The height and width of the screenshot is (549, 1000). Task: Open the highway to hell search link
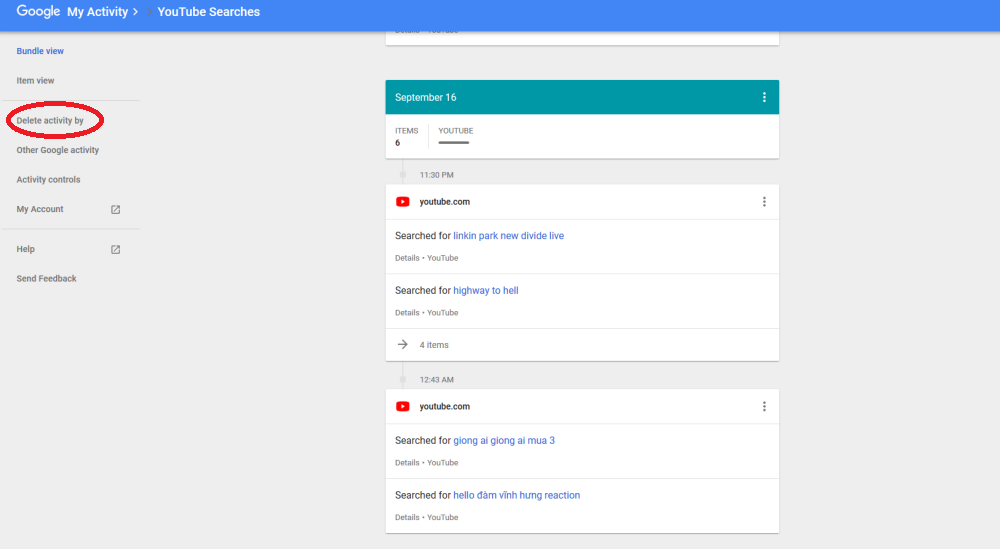[485, 291]
